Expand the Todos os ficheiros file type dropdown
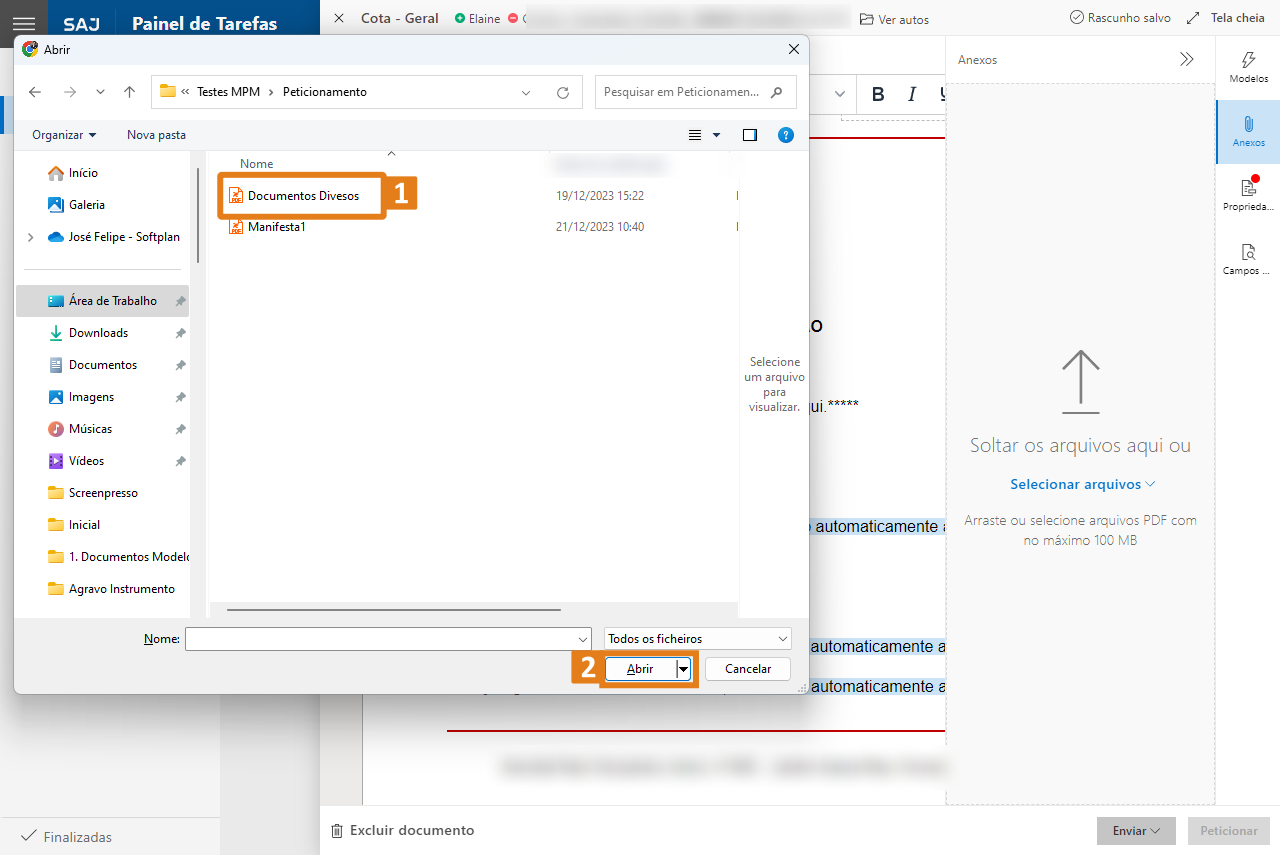Image resolution: width=1280 pixels, height=855 pixels. tap(698, 639)
